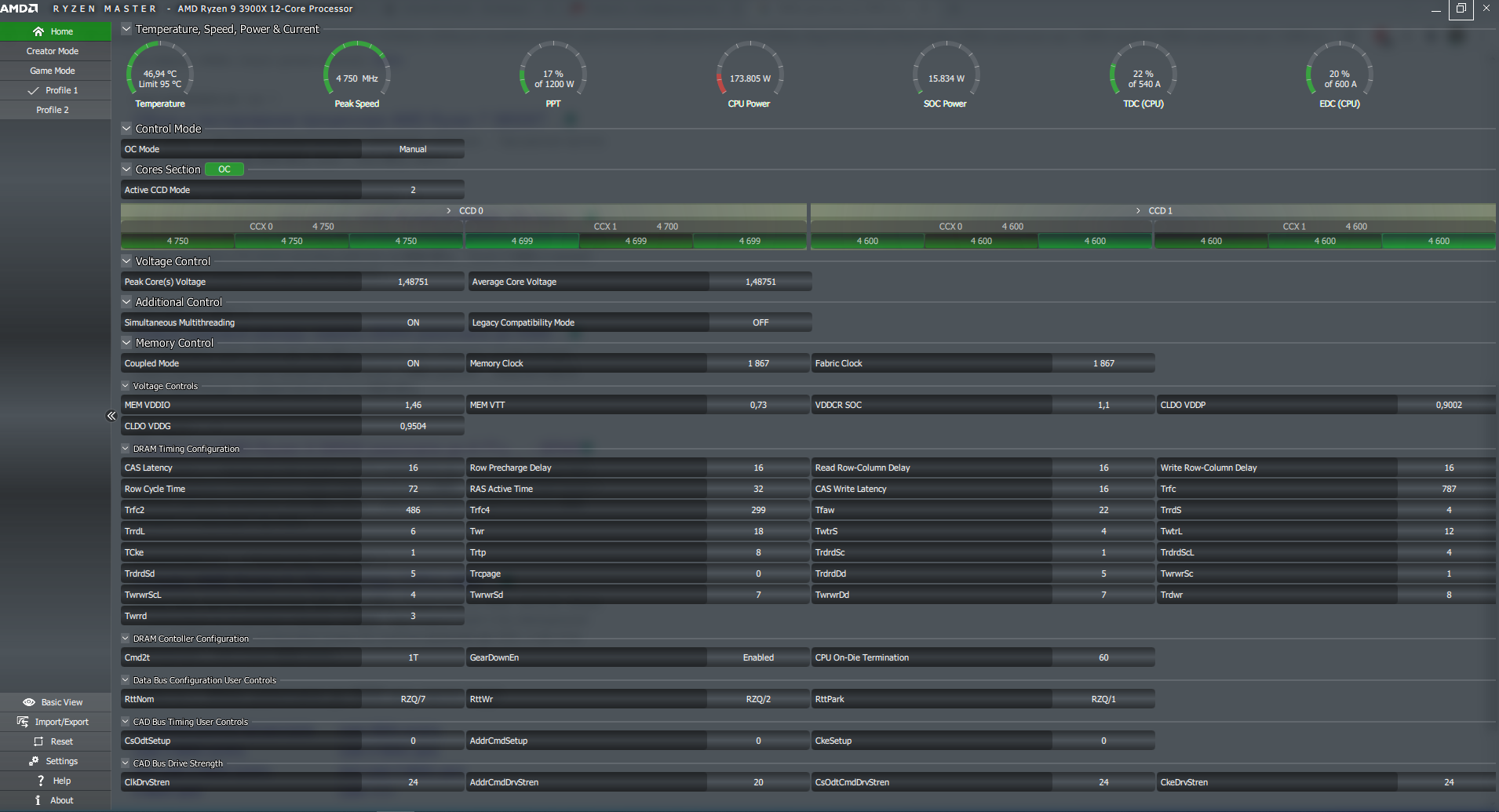Click the Fabric Clock value 1 867

click(x=1103, y=363)
